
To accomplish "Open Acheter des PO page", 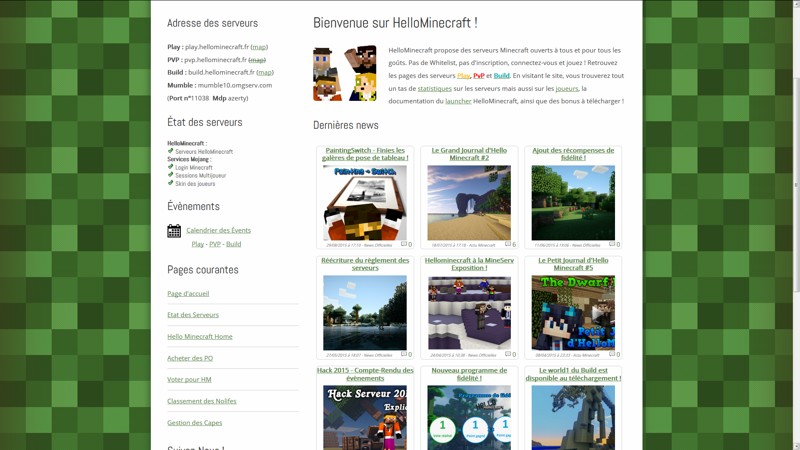I will 190,358.
